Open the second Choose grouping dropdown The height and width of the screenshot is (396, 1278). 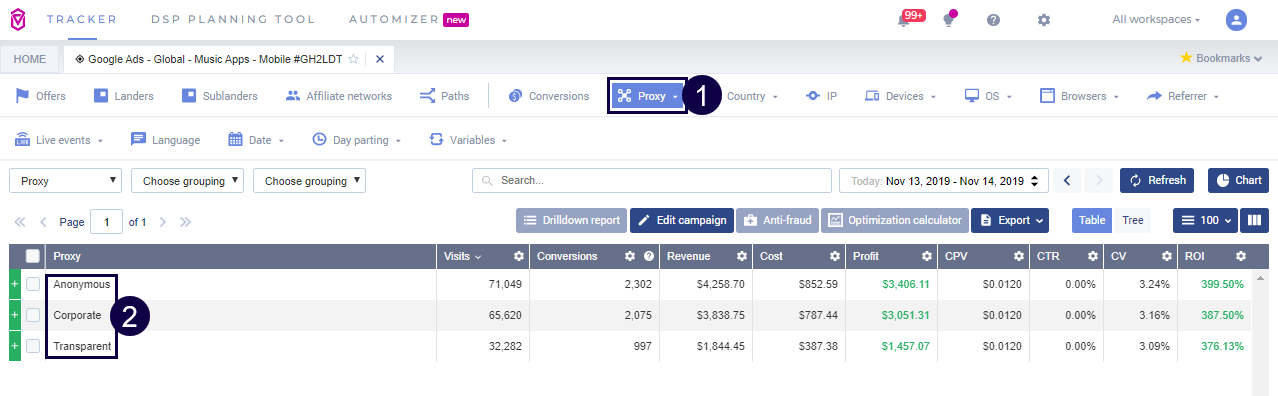(188, 181)
